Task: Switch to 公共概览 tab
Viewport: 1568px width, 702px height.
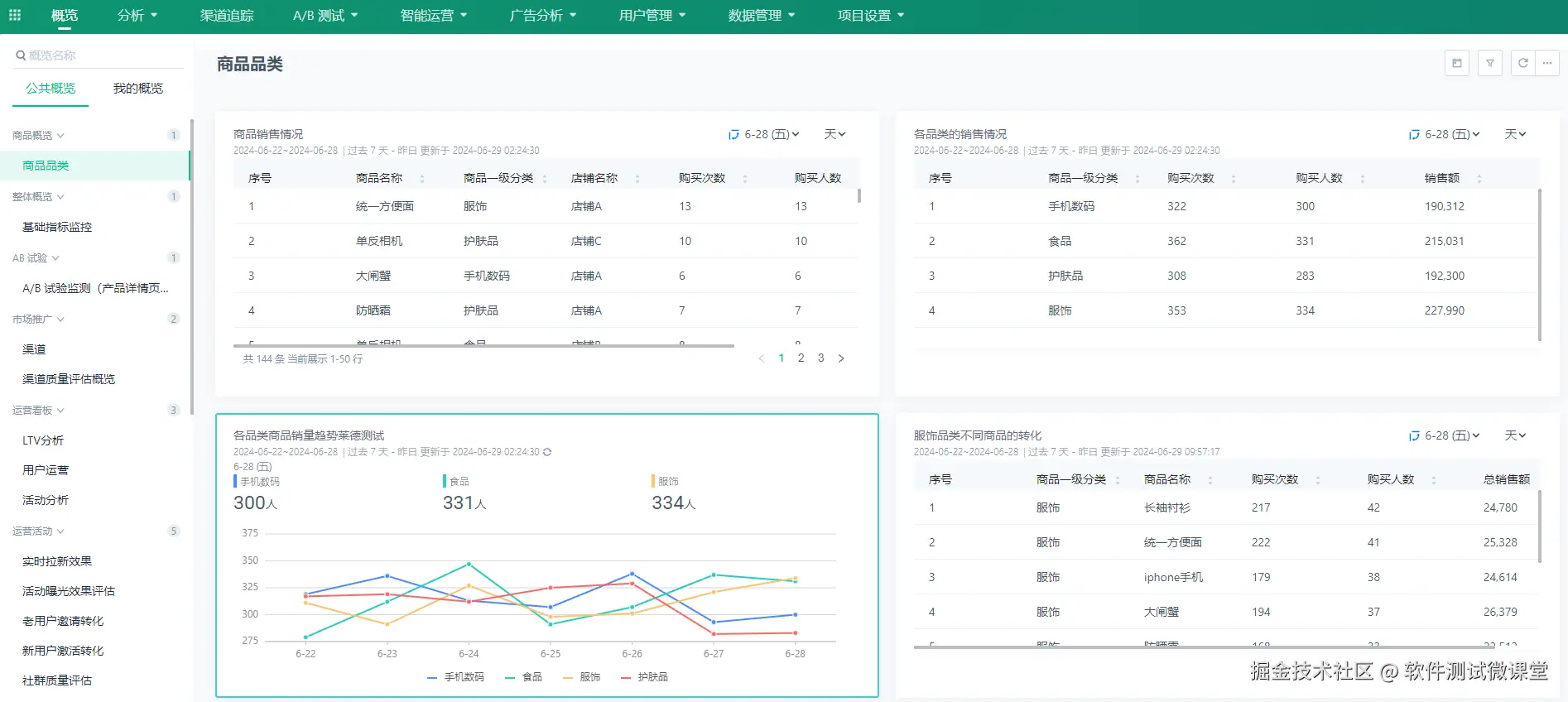Action: pos(51,89)
